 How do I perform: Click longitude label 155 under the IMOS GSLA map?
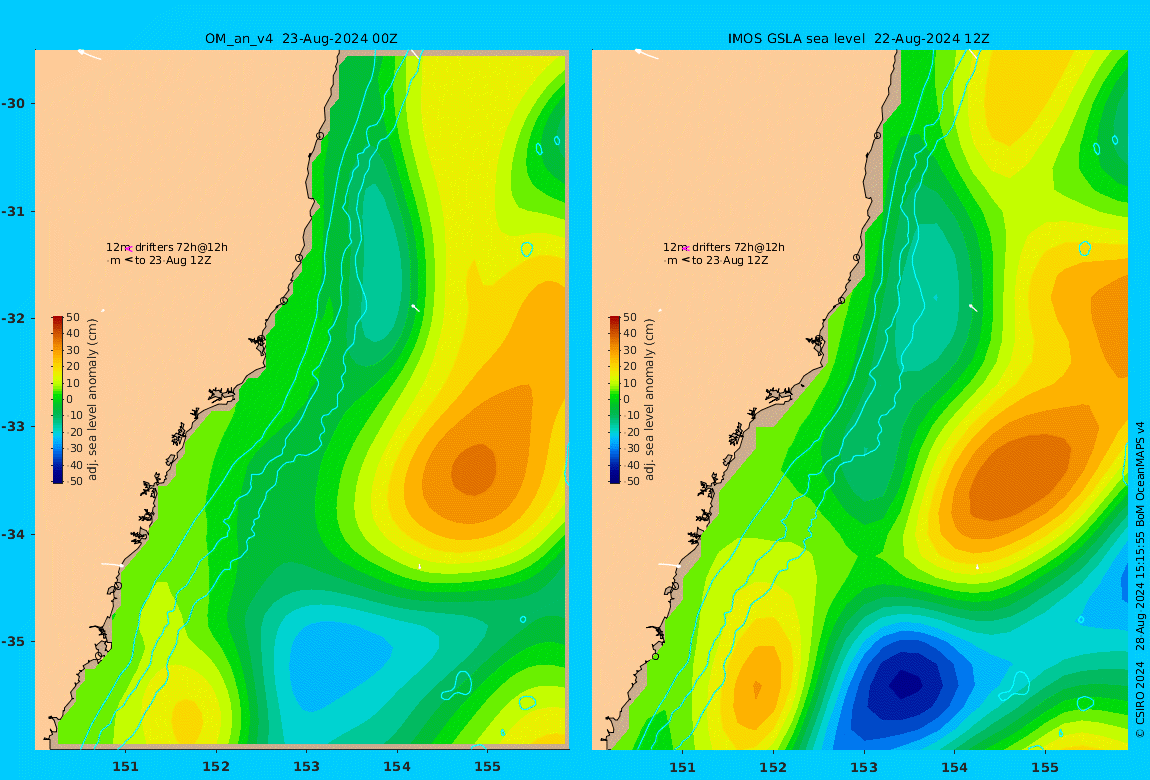click(x=1045, y=767)
